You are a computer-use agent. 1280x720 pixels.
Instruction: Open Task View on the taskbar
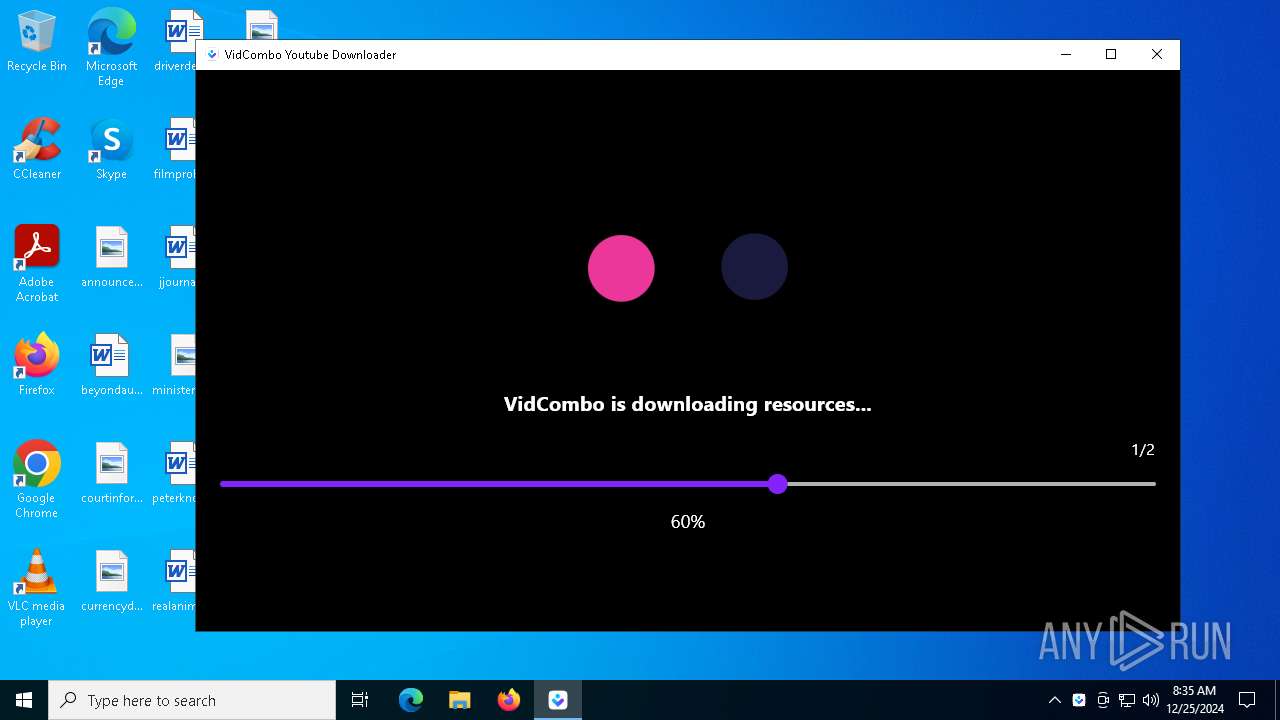[x=360, y=700]
